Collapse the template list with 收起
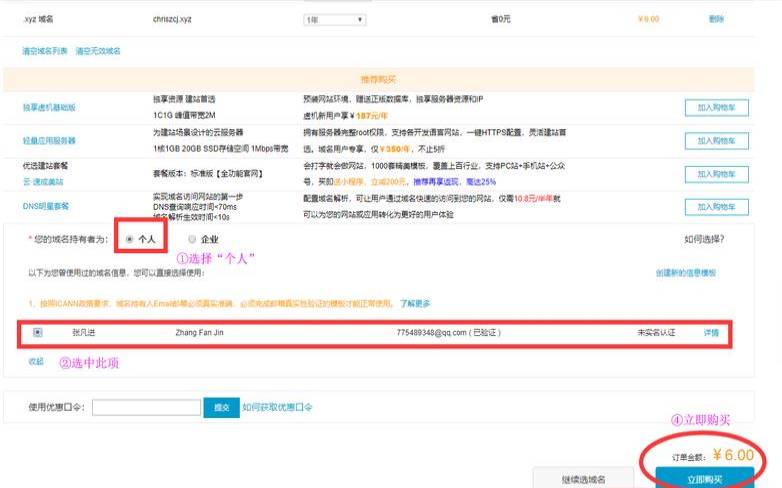782x488 pixels. 36,362
